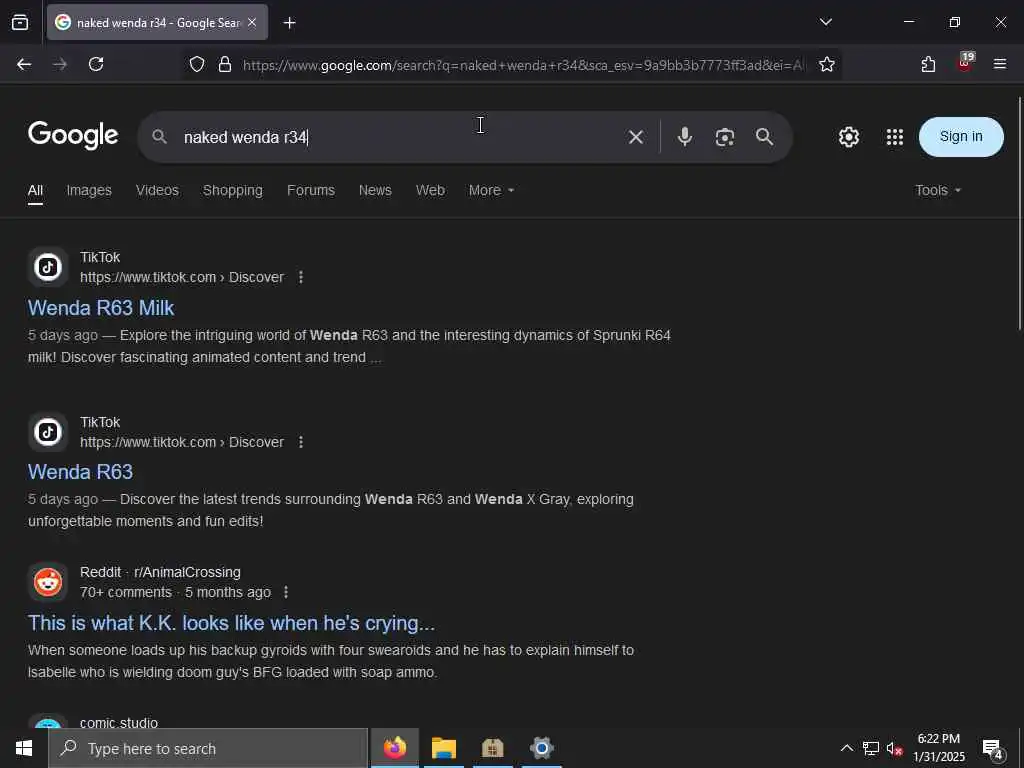Start search by voice microphone

[x=684, y=136]
